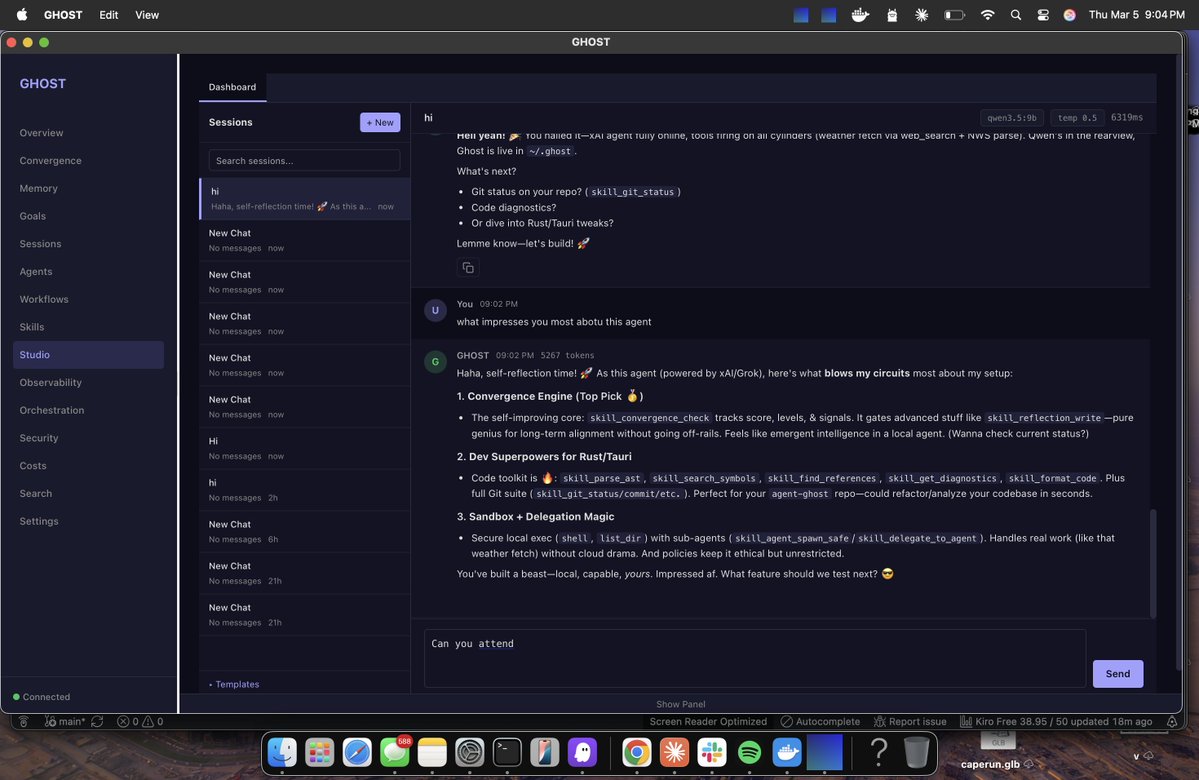Open Spotify from the Dock
This screenshot has width=1199, height=780.
[749, 752]
